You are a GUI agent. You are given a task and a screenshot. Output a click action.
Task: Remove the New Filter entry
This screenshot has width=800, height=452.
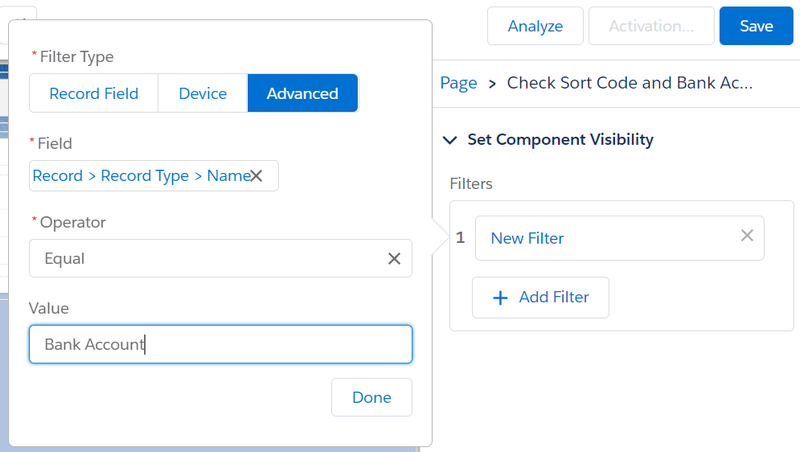tap(746, 236)
